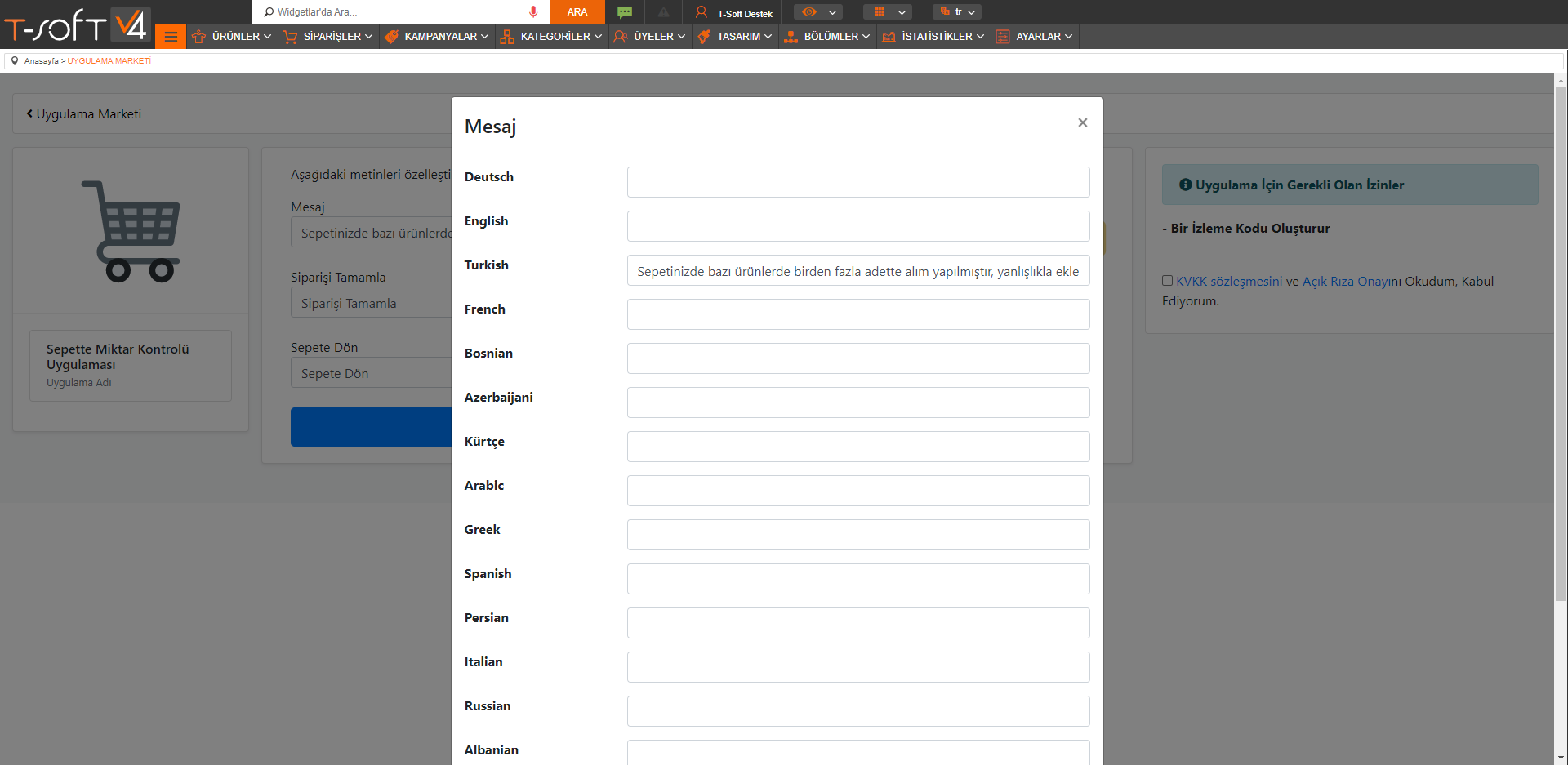Click the Sepete Dön background field
1568x765 pixels.
[372, 373]
